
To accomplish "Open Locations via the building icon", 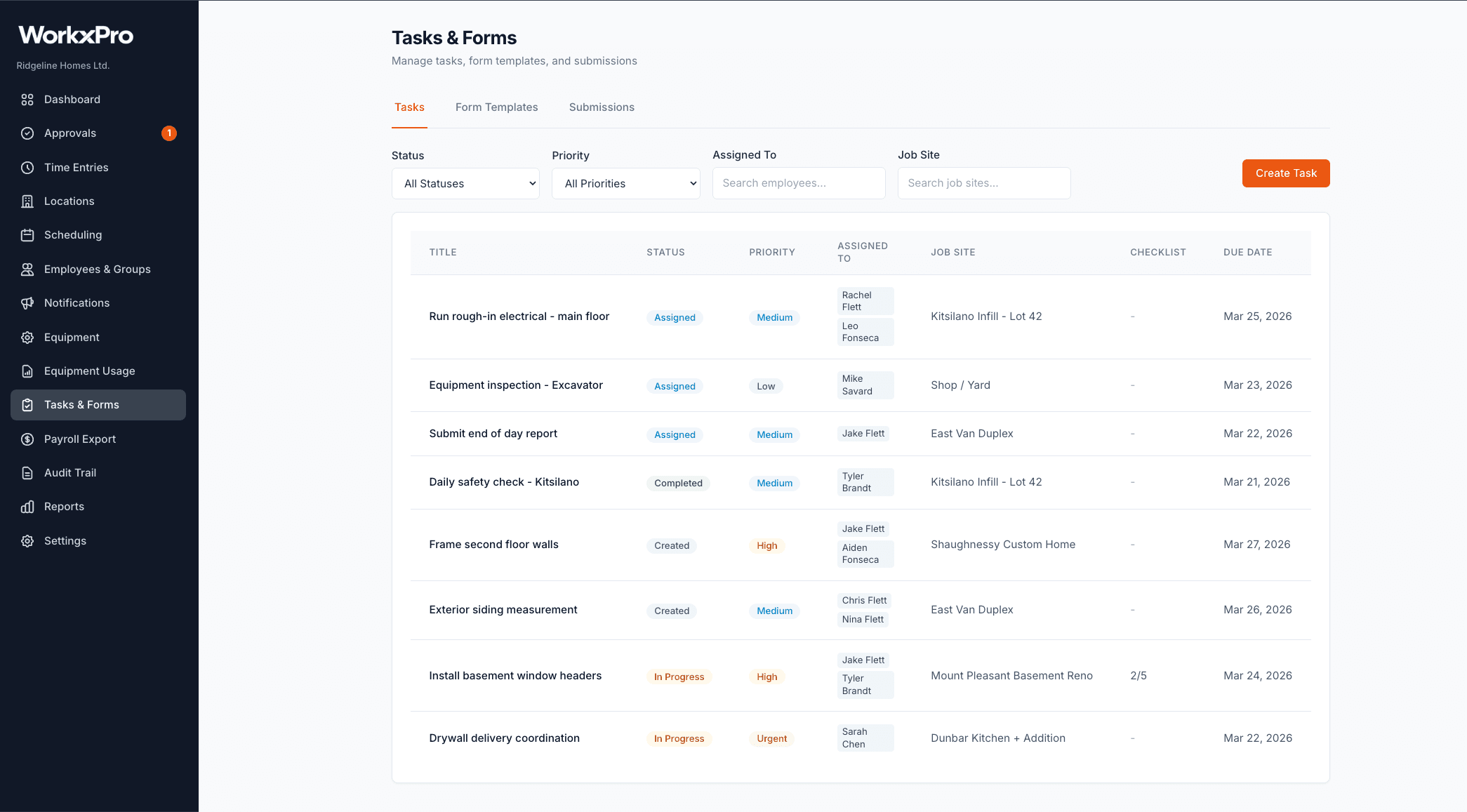I will coord(27,201).
